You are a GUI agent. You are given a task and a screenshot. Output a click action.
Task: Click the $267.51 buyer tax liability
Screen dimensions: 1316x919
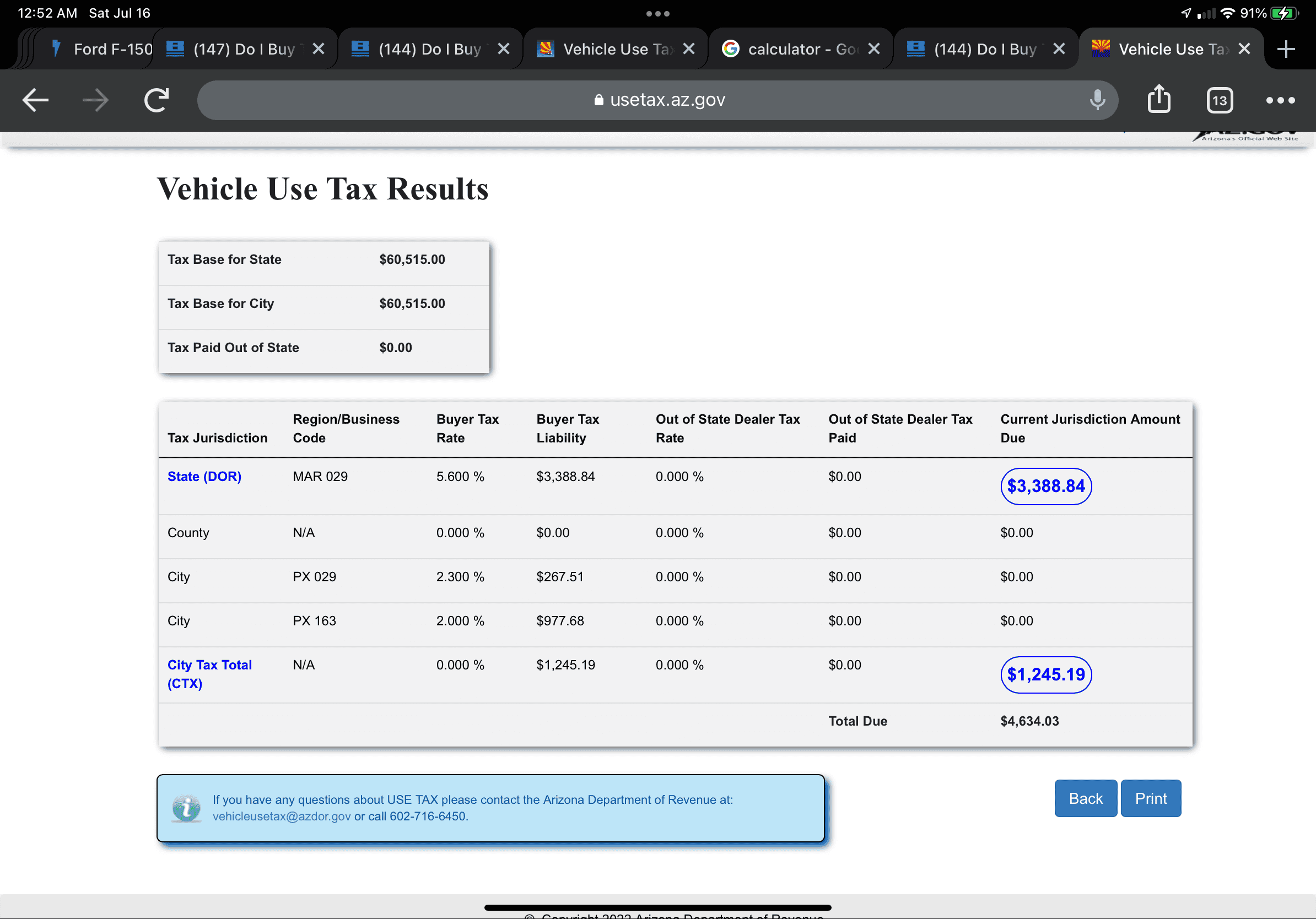coord(560,577)
